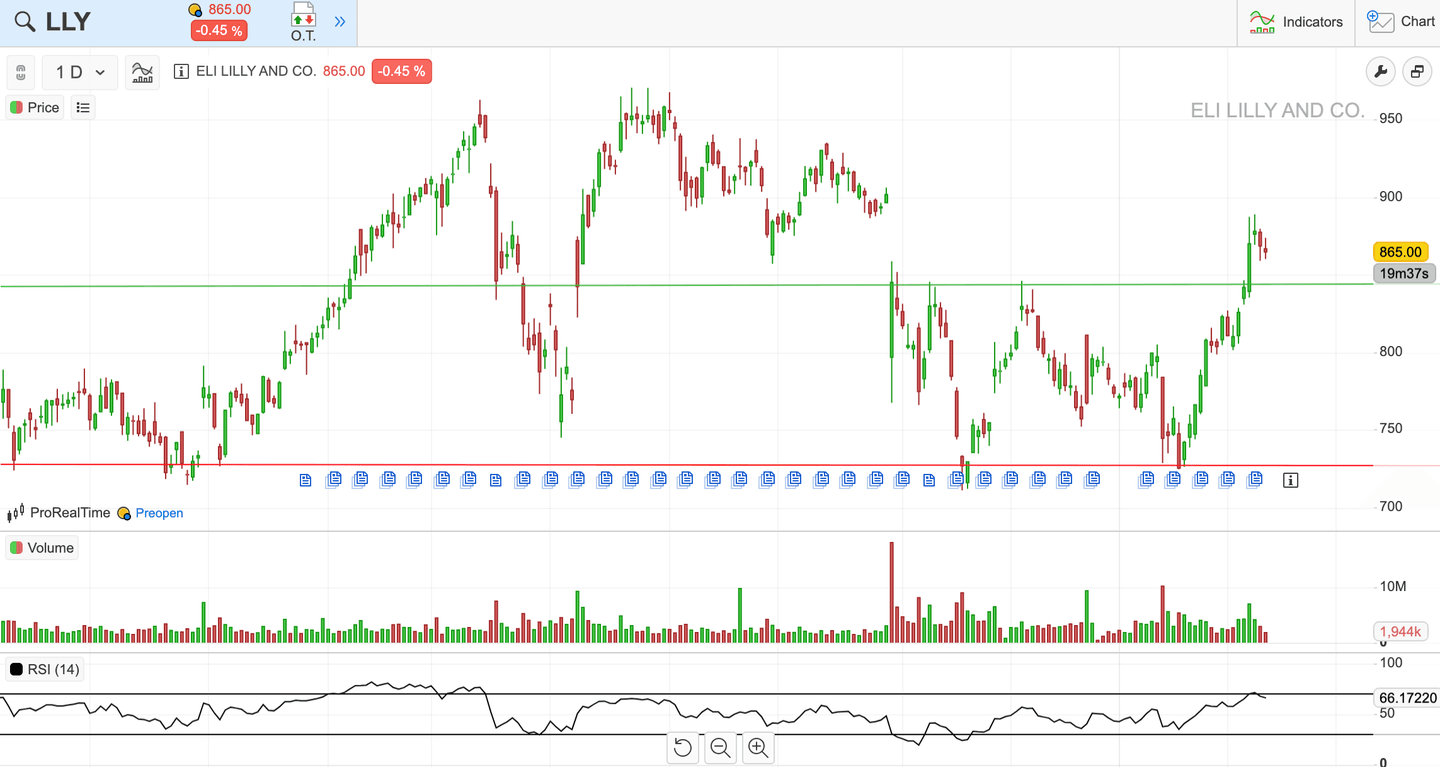Click the reset zoom arrow at chart bottom
Screen dimensions: 1440x767
tap(683, 747)
